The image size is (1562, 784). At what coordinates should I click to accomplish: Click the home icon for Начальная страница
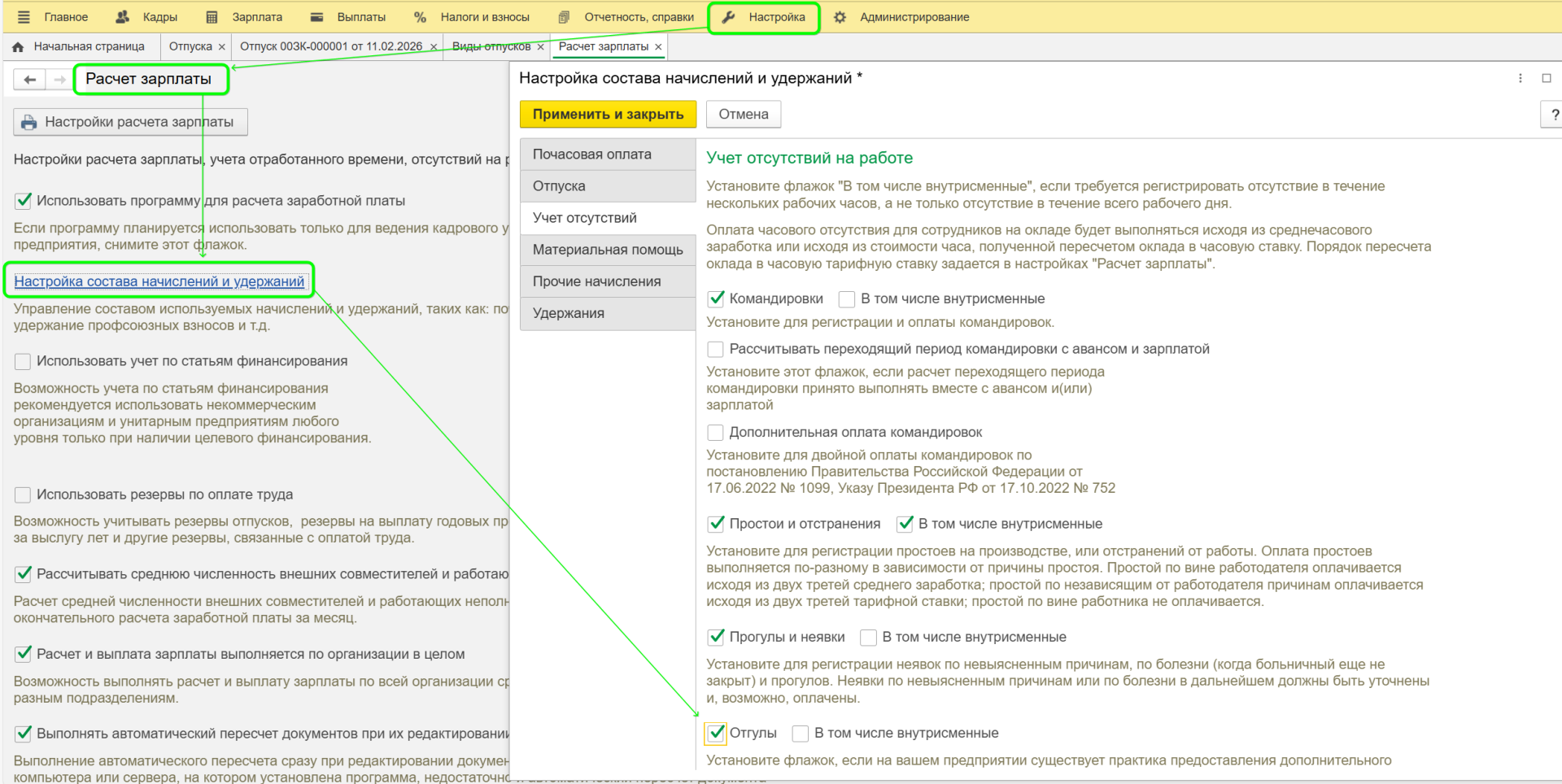(x=18, y=47)
